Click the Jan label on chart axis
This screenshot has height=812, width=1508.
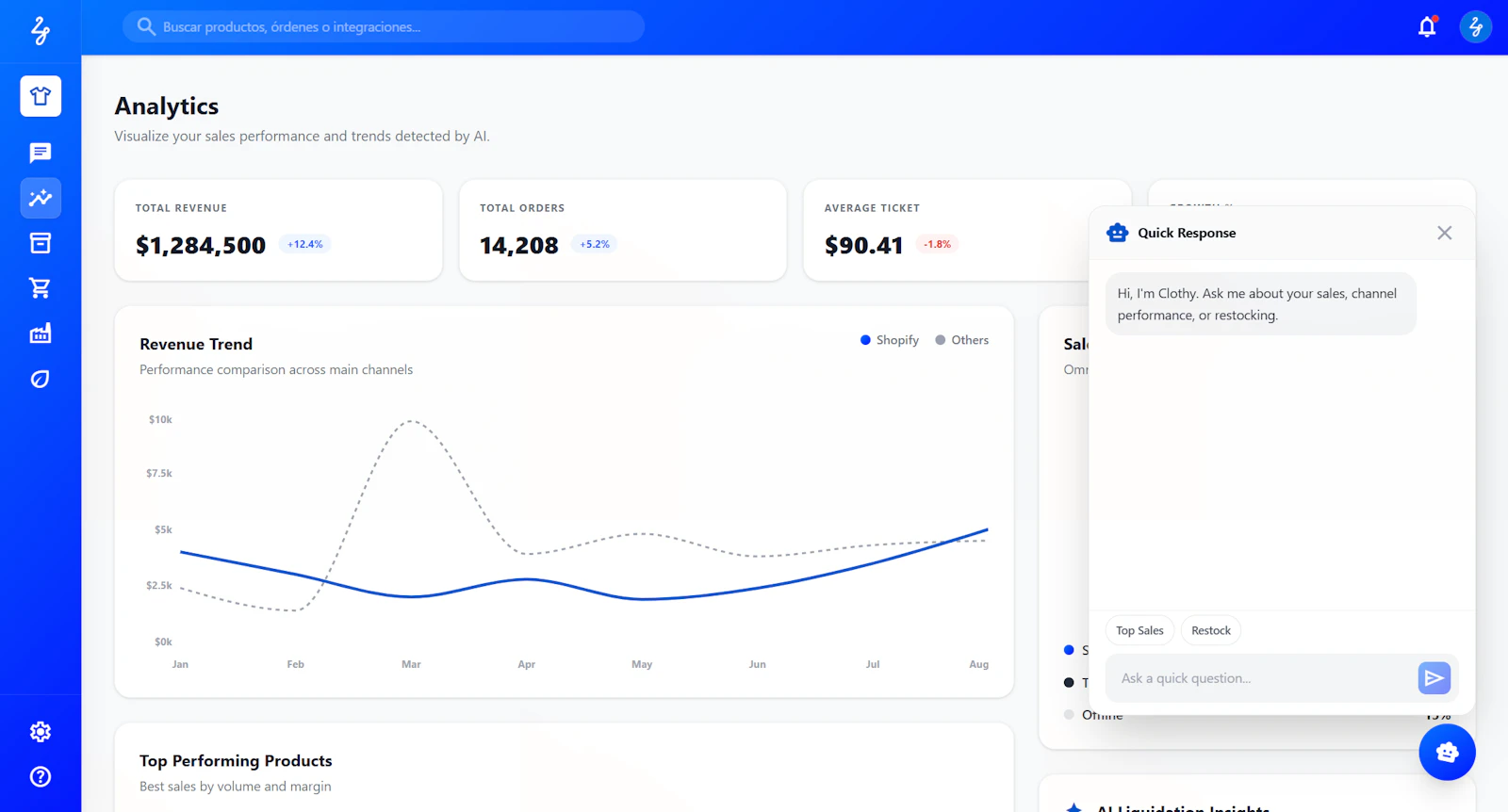click(180, 664)
